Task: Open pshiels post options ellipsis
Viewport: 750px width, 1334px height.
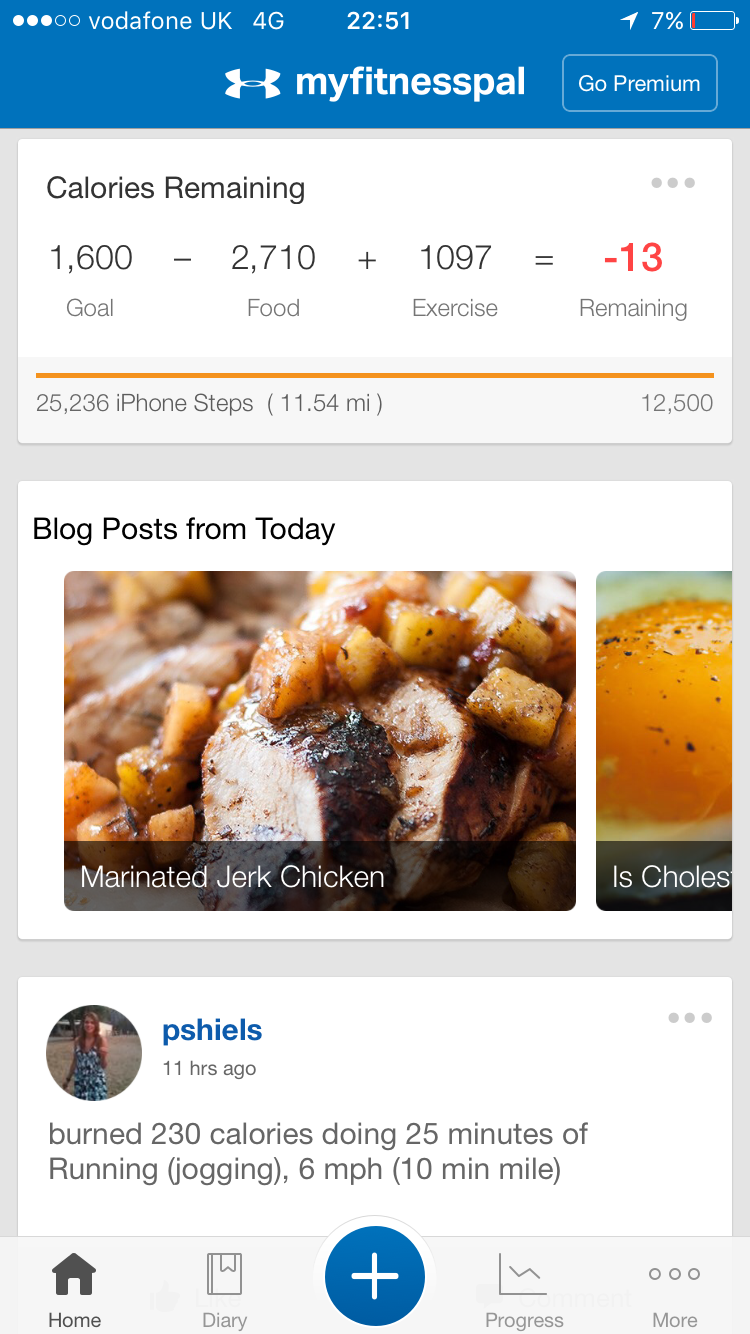Action: click(690, 1018)
